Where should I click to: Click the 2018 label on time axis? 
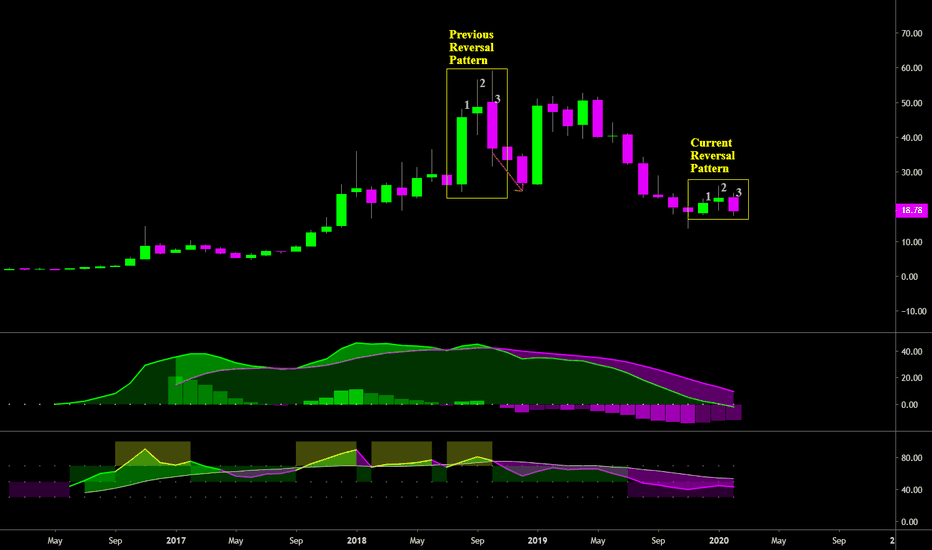(x=357, y=540)
